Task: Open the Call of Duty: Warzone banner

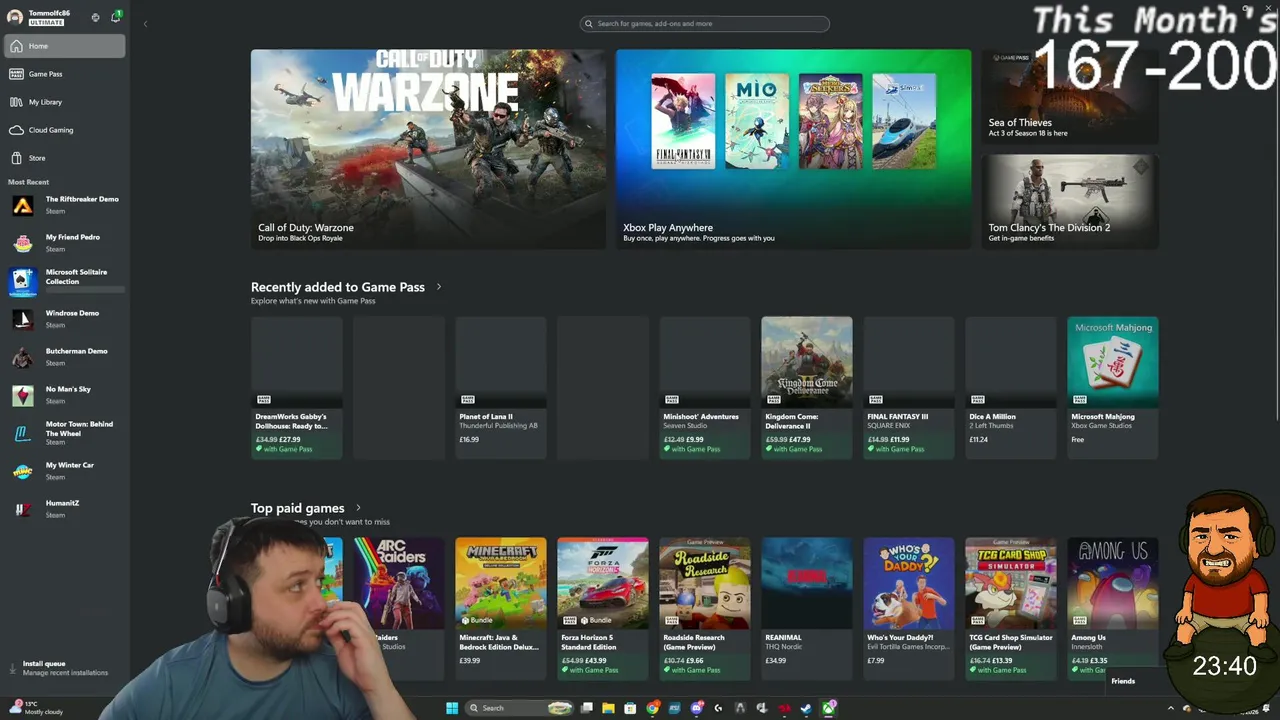Action: click(x=428, y=149)
